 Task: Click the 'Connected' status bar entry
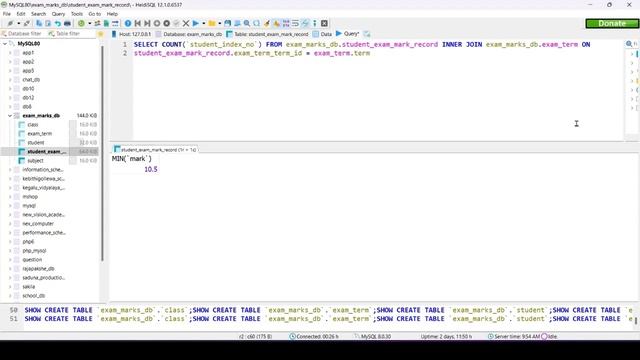tap(313, 337)
